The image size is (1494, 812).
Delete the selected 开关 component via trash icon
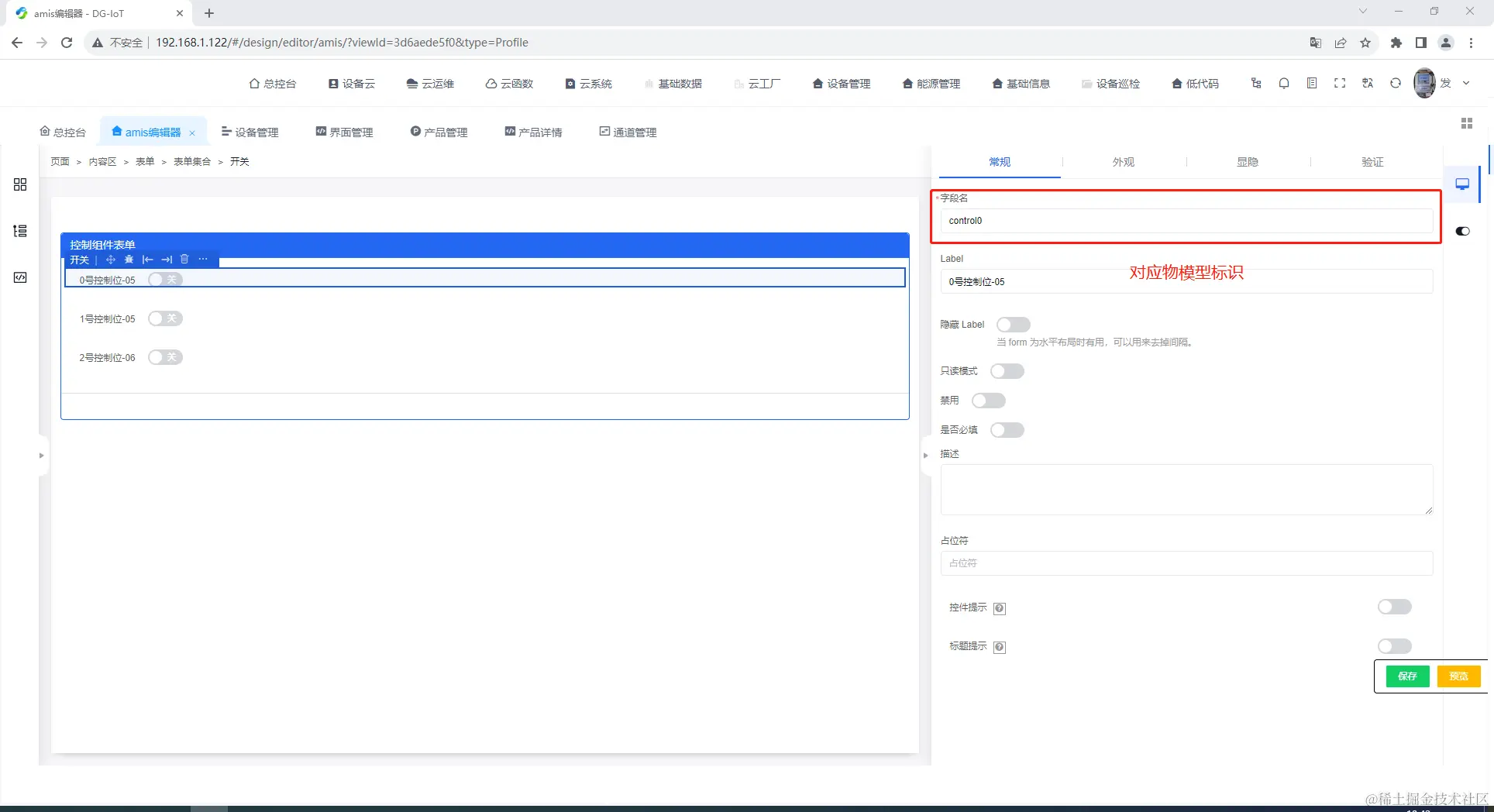point(184,260)
